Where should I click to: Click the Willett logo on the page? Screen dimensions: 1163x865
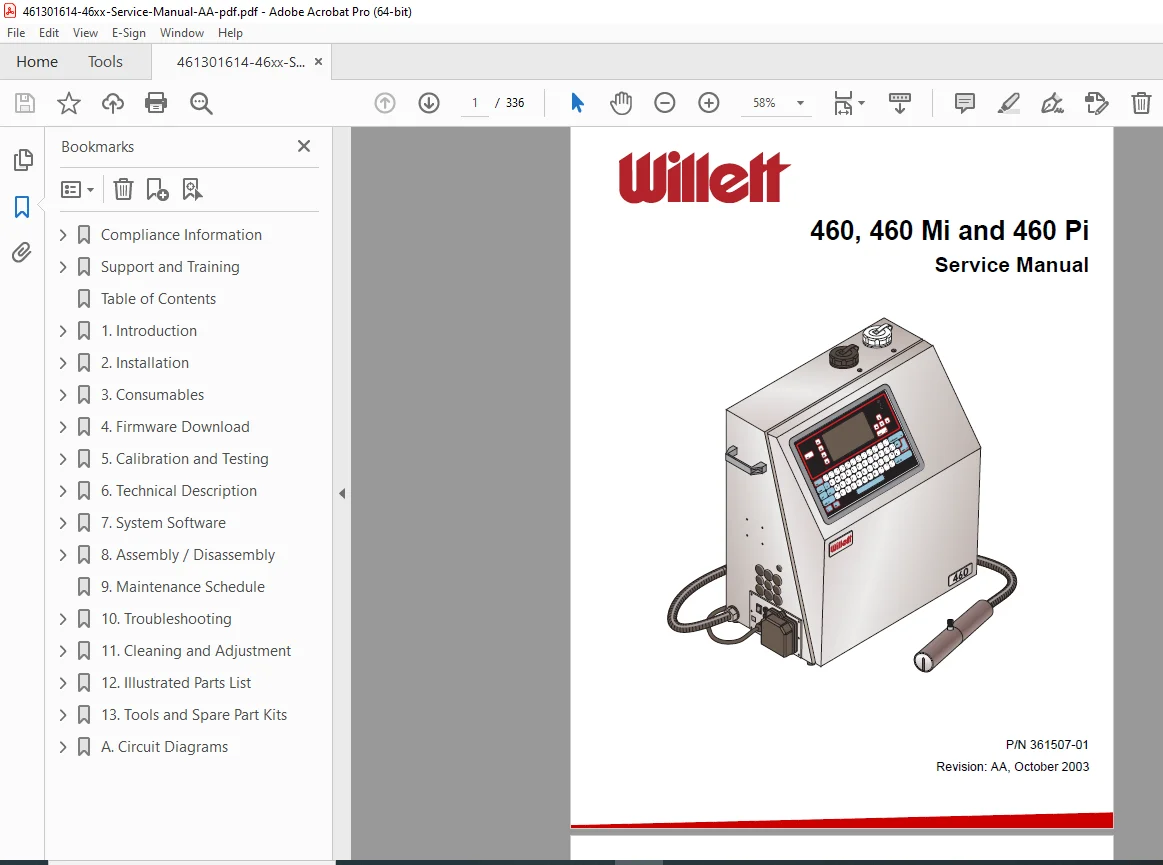click(705, 177)
